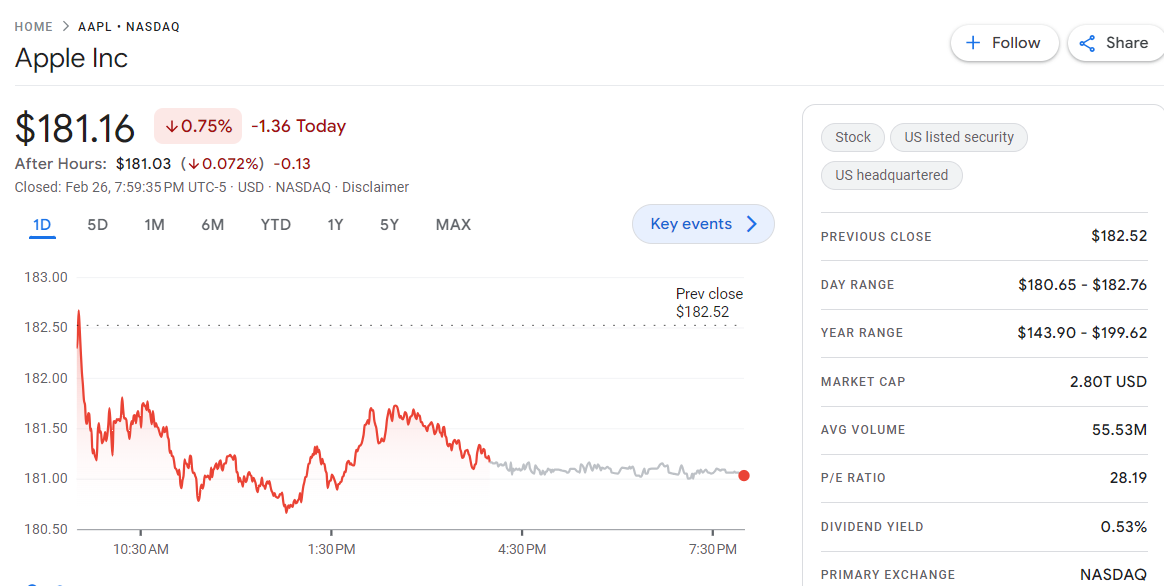Click the 0.75% down percentage badge

point(198,126)
